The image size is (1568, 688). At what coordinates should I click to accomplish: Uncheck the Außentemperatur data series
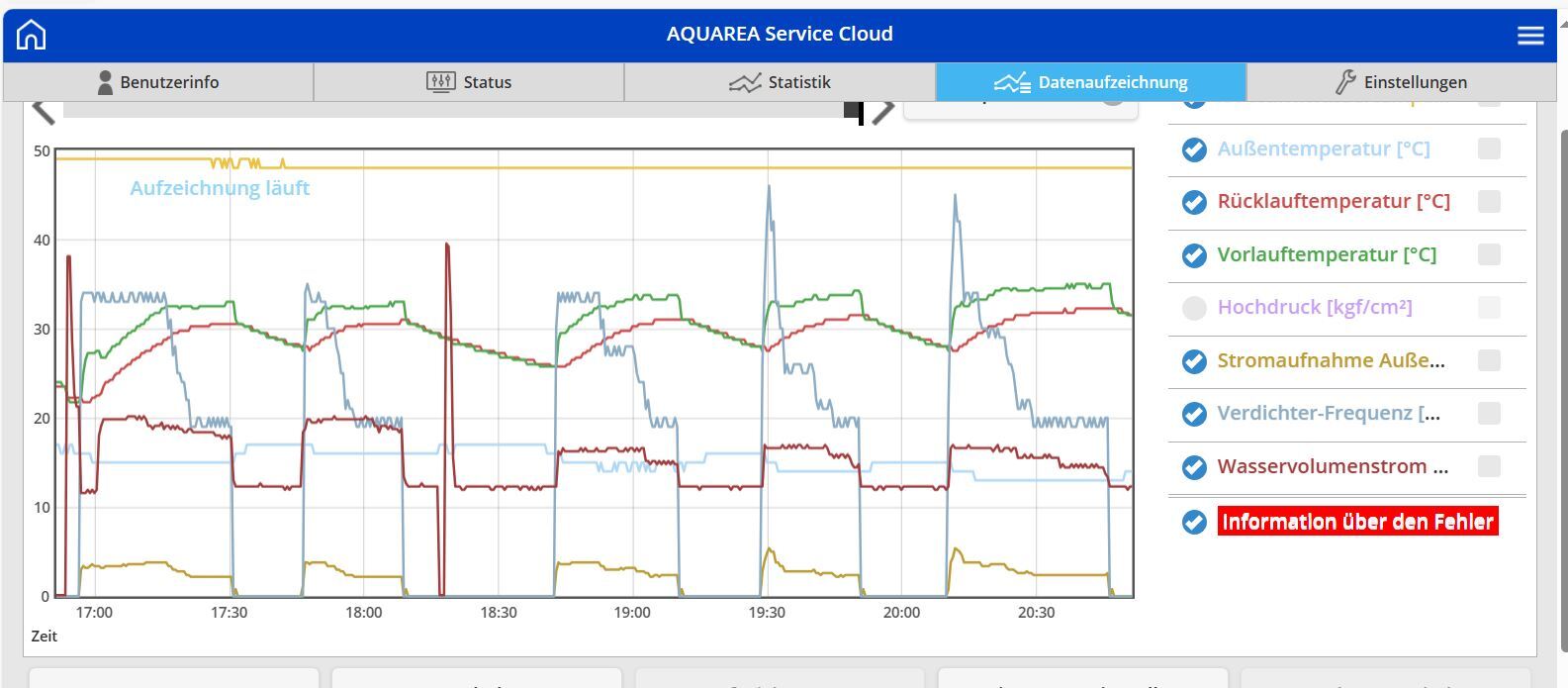[1194, 149]
